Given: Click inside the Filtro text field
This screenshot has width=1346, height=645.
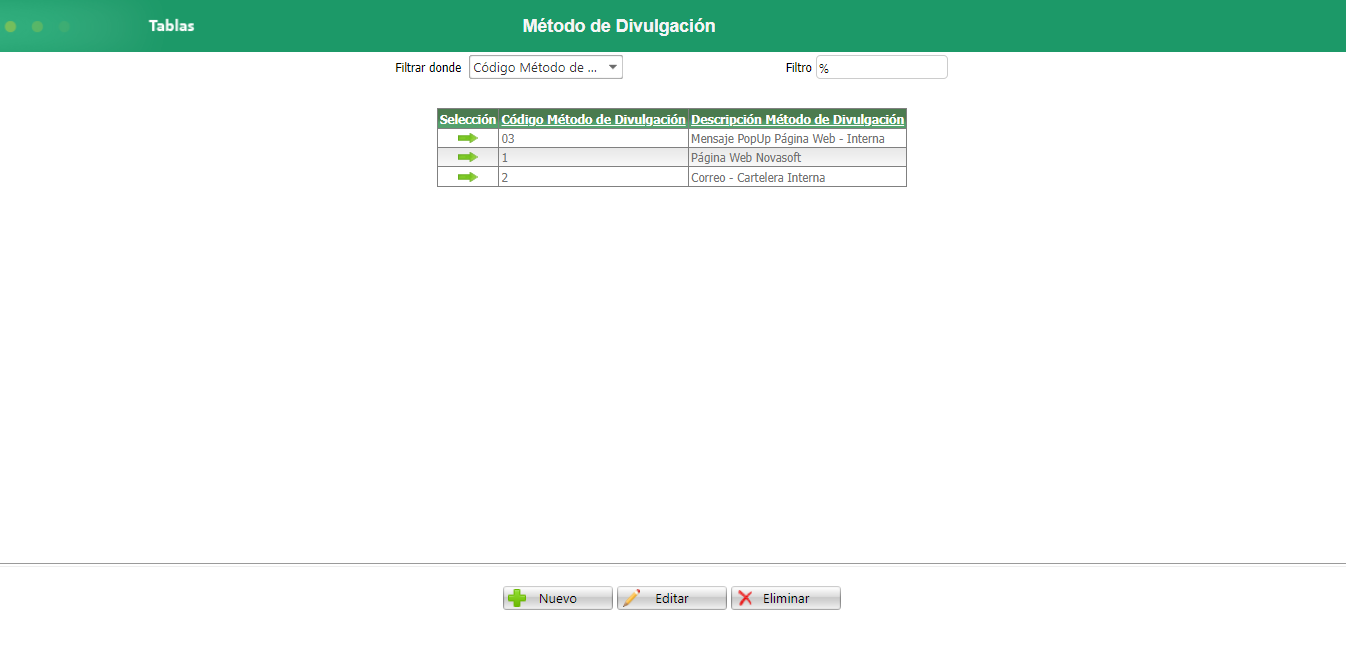Looking at the screenshot, I should tap(881, 67).
